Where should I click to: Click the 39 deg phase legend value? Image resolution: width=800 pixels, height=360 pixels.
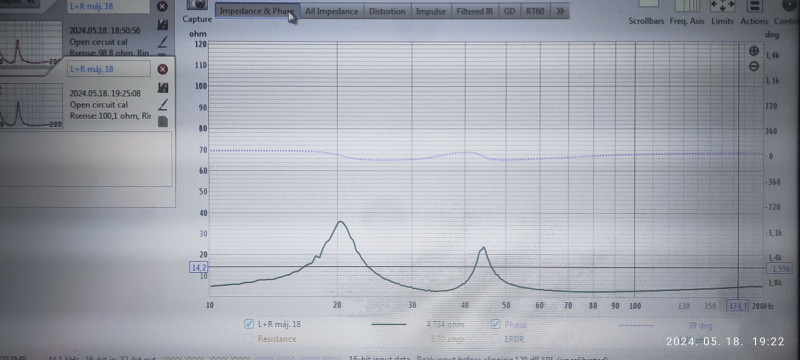tap(700, 325)
